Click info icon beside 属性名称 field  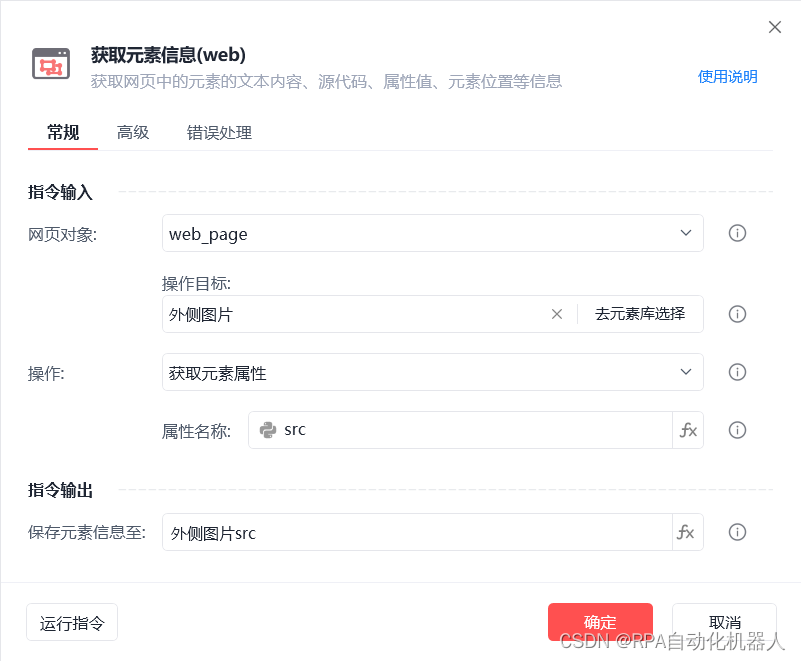click(738, 430)
